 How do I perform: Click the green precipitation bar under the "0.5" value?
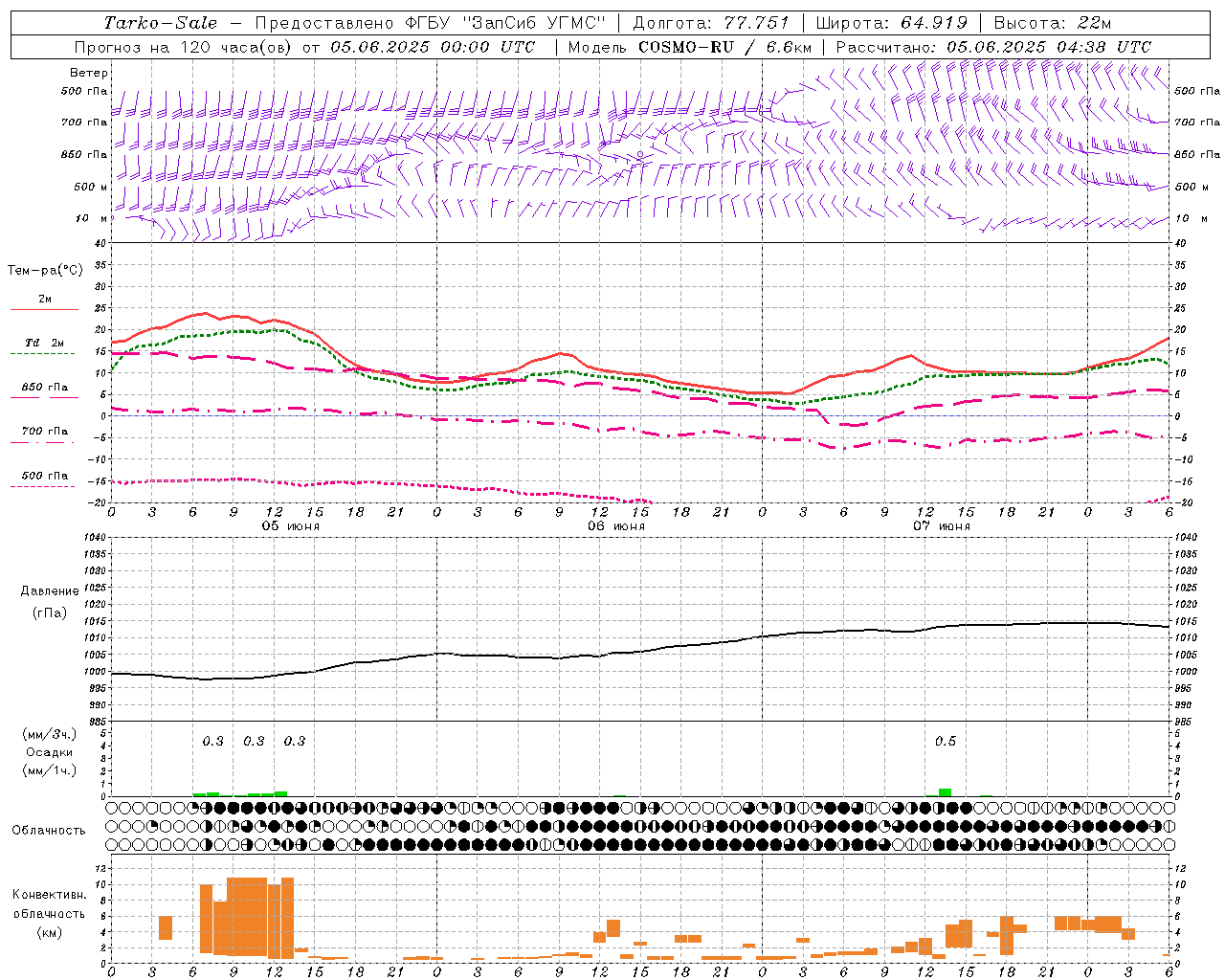pos(945,792)
